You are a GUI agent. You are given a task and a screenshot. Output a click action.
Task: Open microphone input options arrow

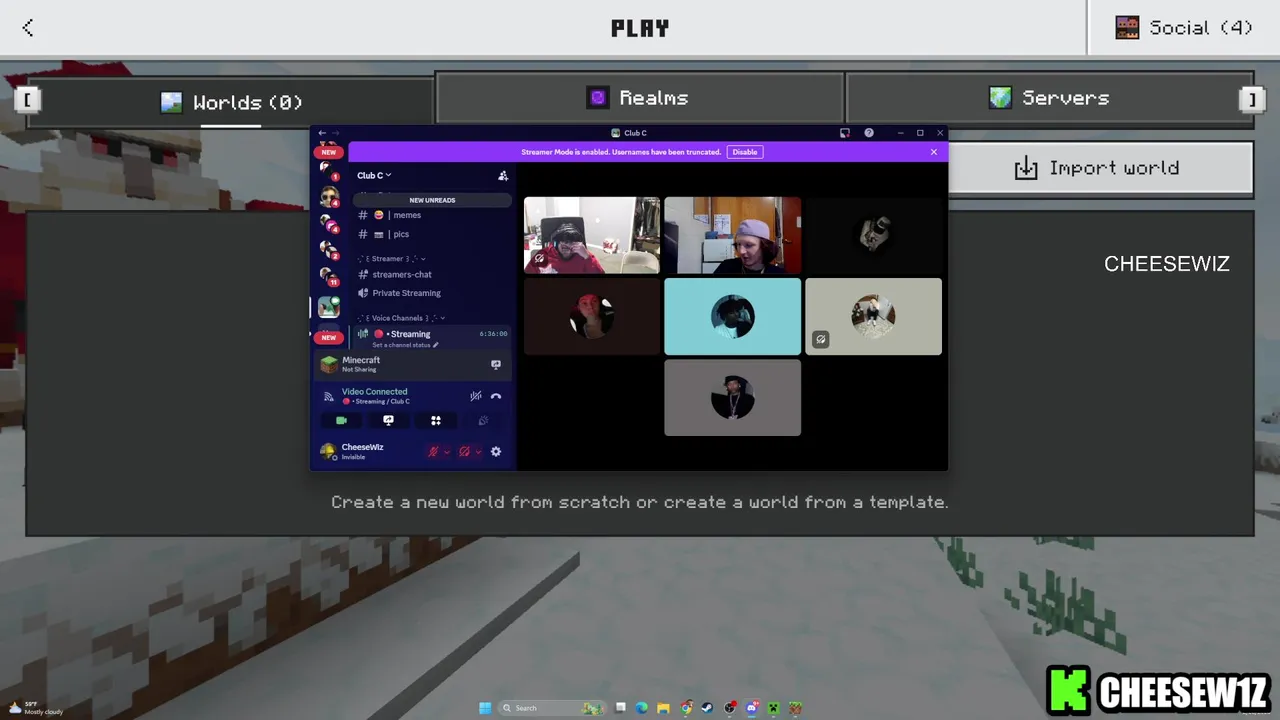point(446,452)
